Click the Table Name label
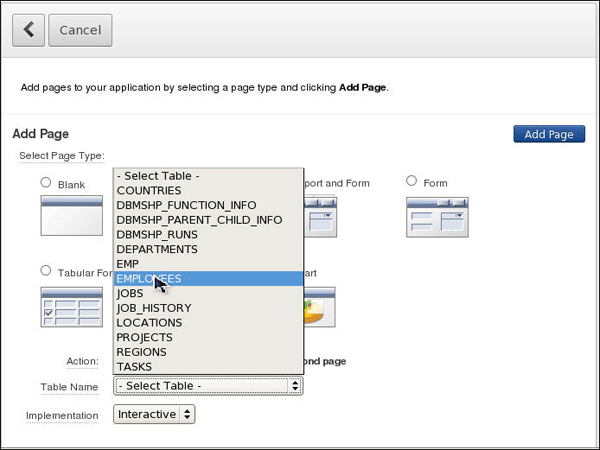Screen dimensions: 600x450 69,387
